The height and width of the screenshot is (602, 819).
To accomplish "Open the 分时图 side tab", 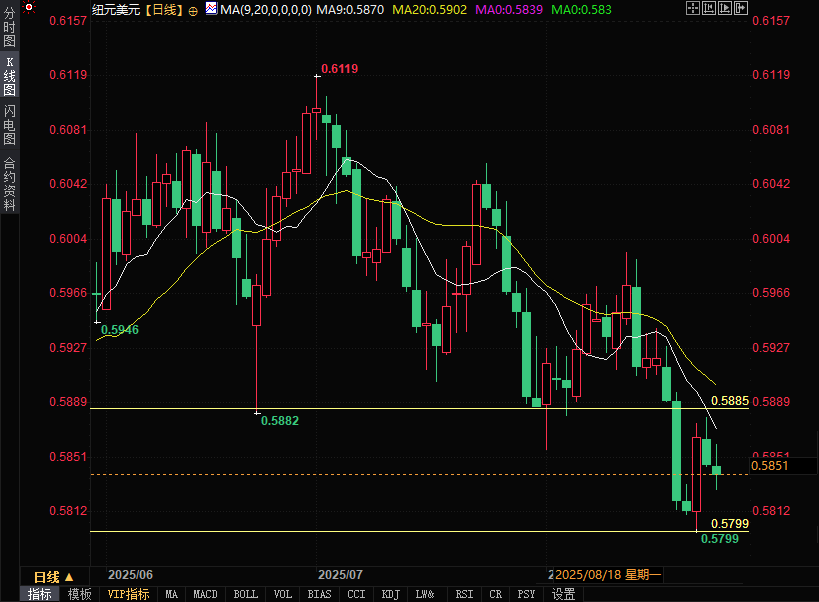I will tap(9, 27).
